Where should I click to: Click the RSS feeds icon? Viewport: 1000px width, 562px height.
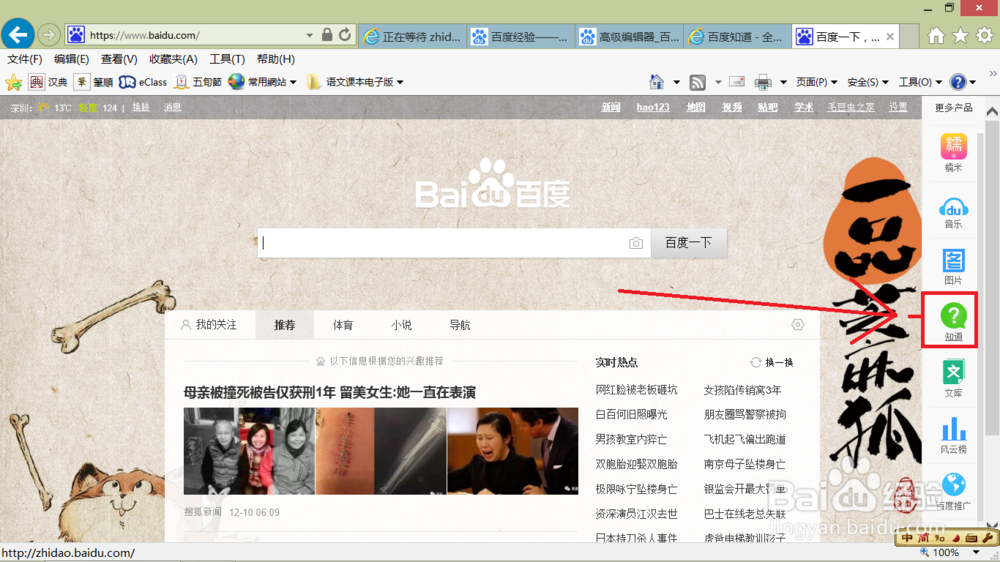[x=698, y=82]
